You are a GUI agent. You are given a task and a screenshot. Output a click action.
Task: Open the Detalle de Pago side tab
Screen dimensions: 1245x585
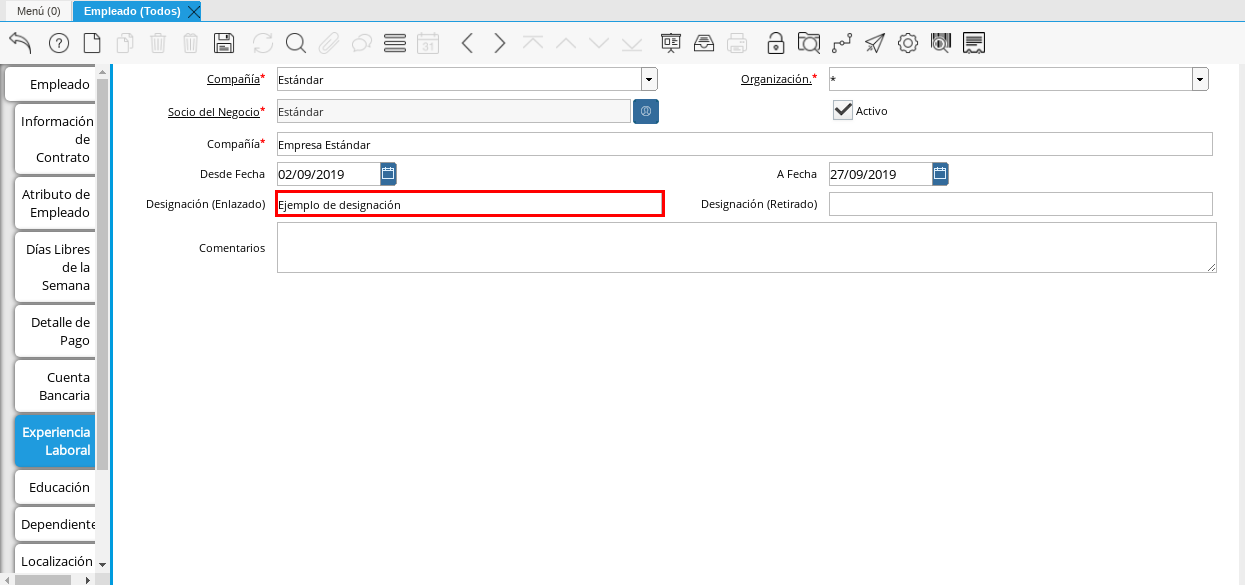pos(55,331)
